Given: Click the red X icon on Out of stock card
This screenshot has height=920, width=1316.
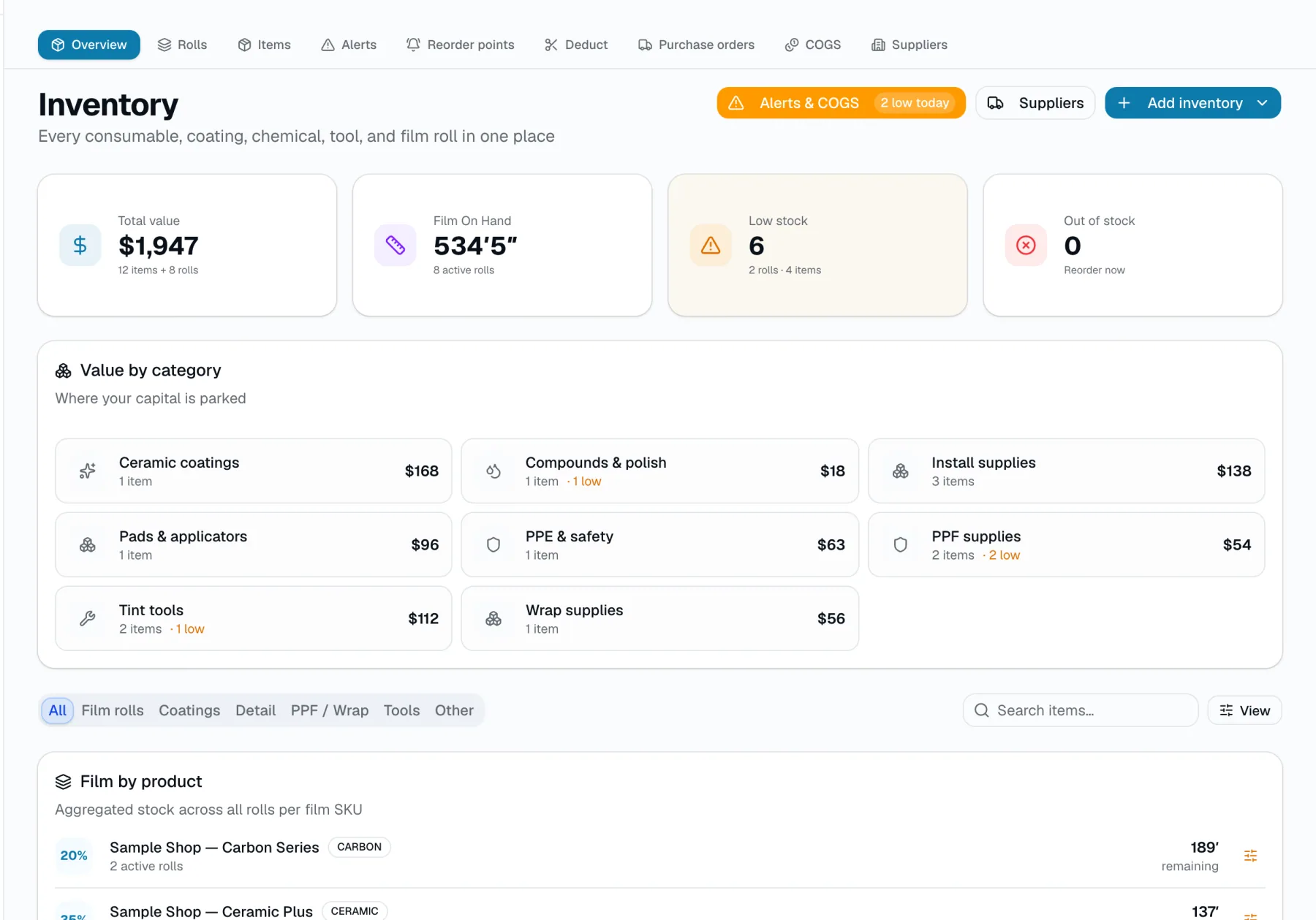Looking at the screenshot, I should [x=1026, y=246].
